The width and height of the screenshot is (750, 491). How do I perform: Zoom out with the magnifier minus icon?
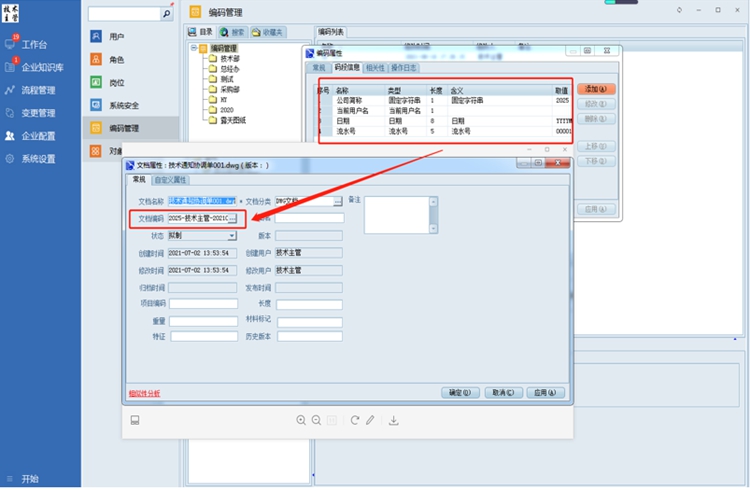[316, 421]
